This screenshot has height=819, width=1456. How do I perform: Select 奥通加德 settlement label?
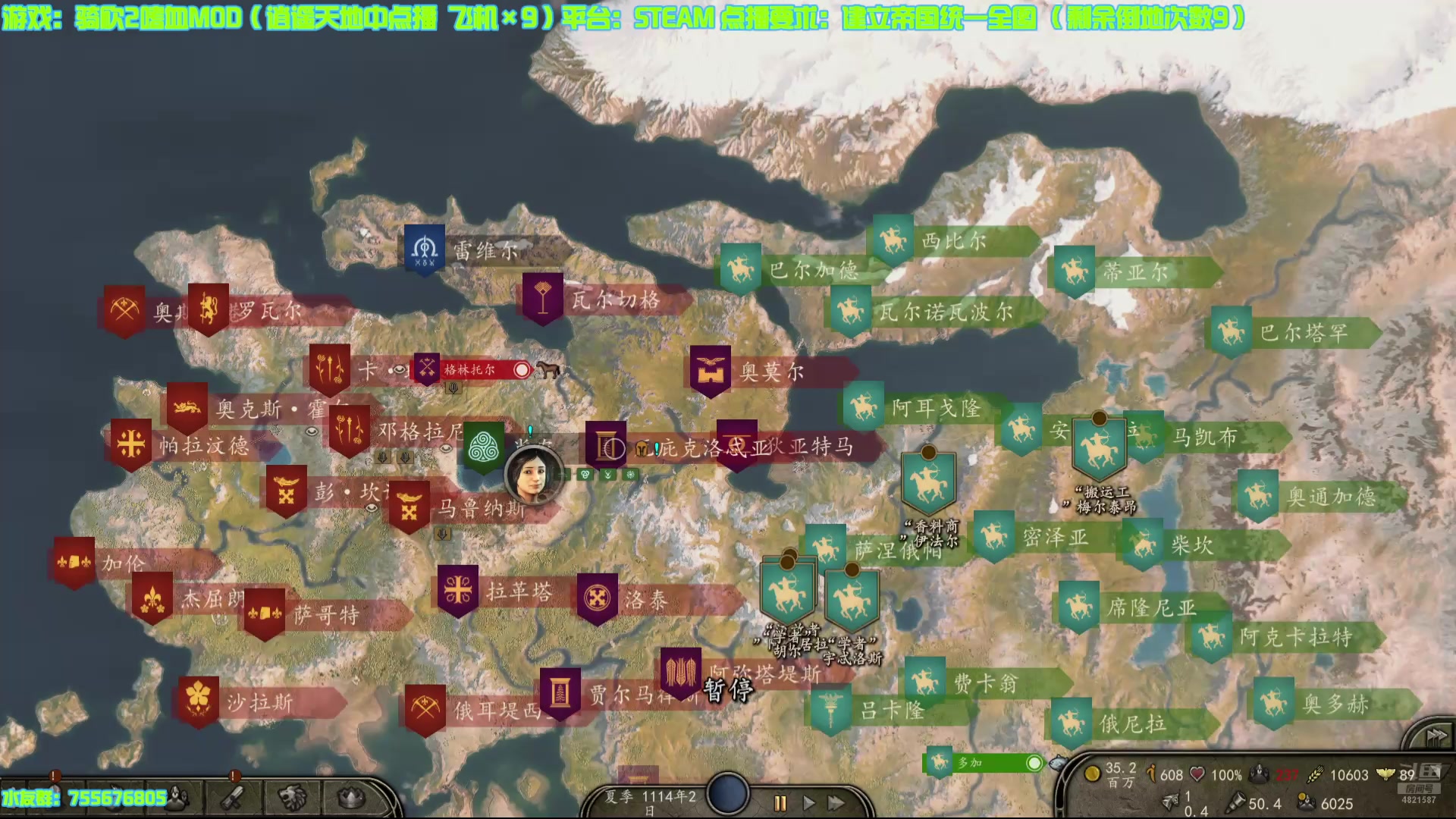coord(1332,497)
